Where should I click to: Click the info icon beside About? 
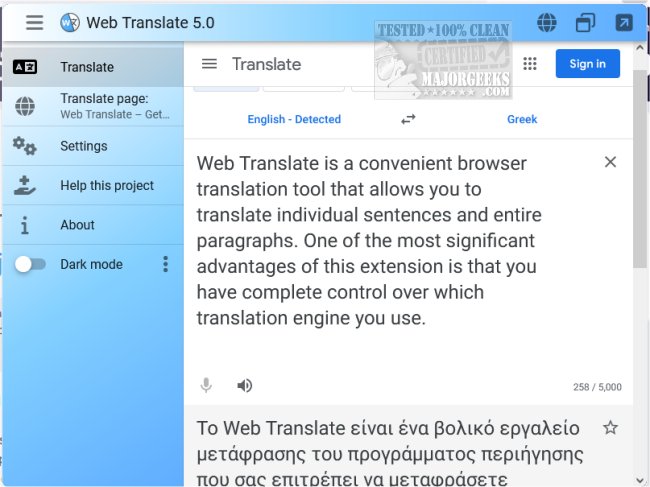click(x=25, y=225)
